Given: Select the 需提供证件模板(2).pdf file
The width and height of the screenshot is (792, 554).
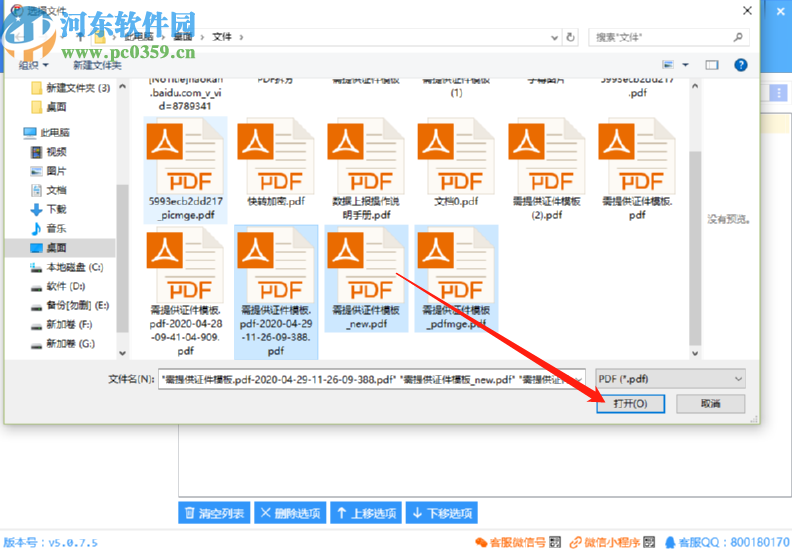Looking at the screenshot, I should pyautogui.click(x=547, y=170).
